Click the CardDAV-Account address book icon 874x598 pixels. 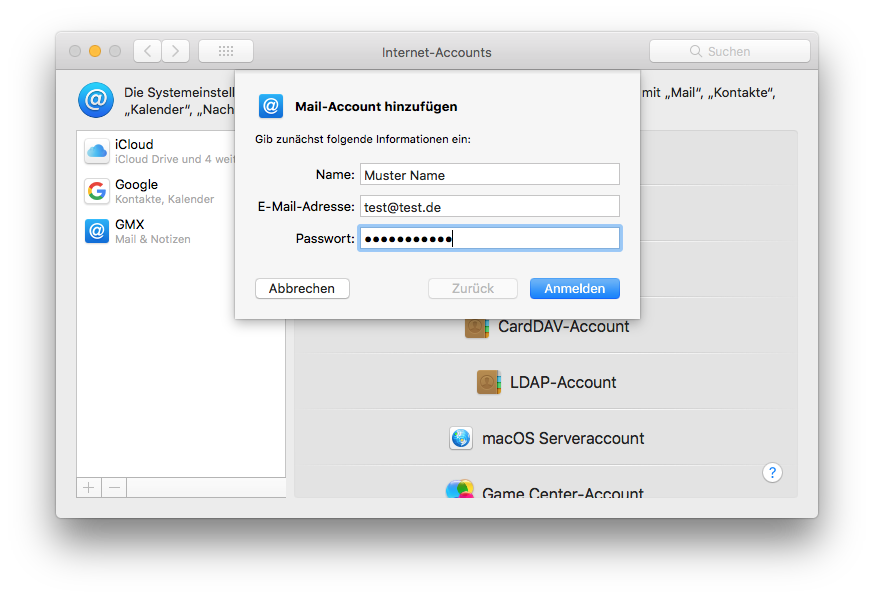[477, 326]
